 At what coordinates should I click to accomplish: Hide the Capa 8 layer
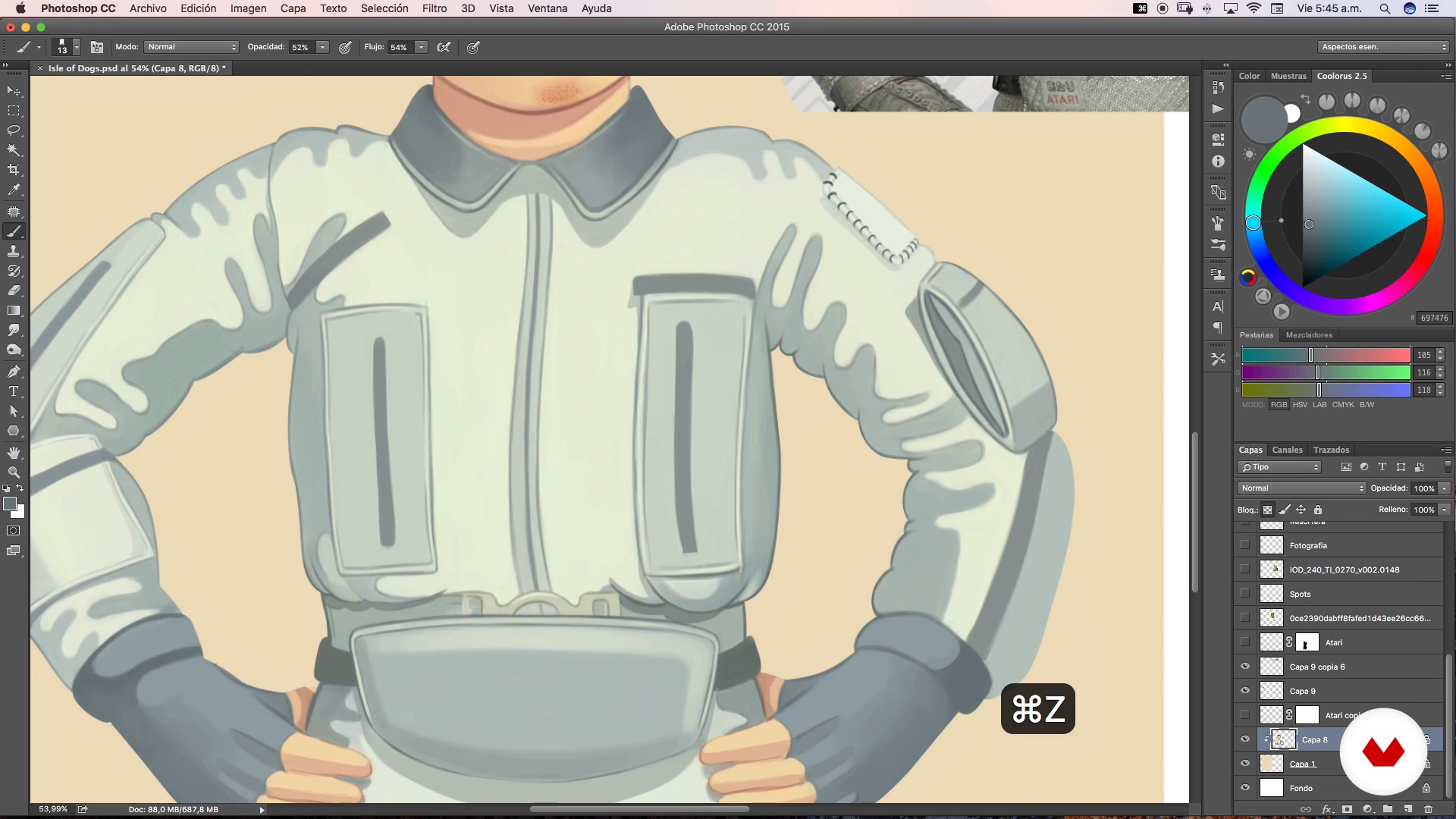[x=1245, y=739]
